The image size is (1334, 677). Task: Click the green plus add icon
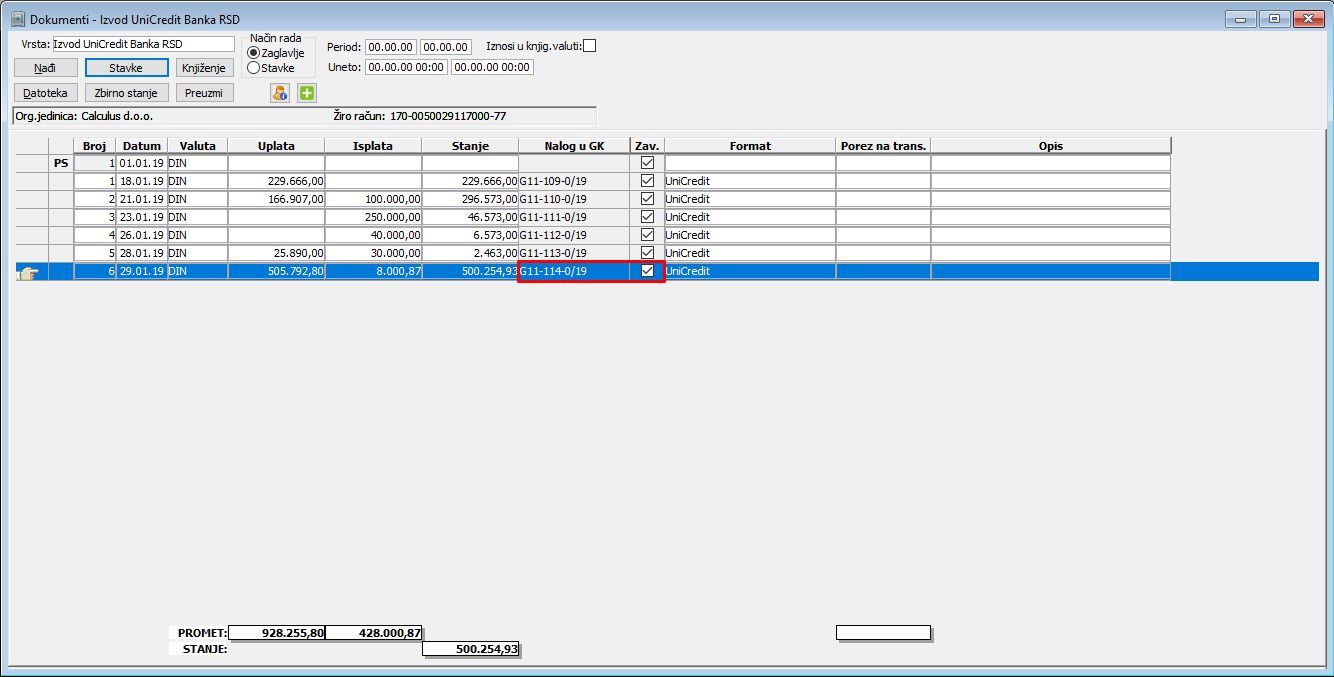coord(307,93)
